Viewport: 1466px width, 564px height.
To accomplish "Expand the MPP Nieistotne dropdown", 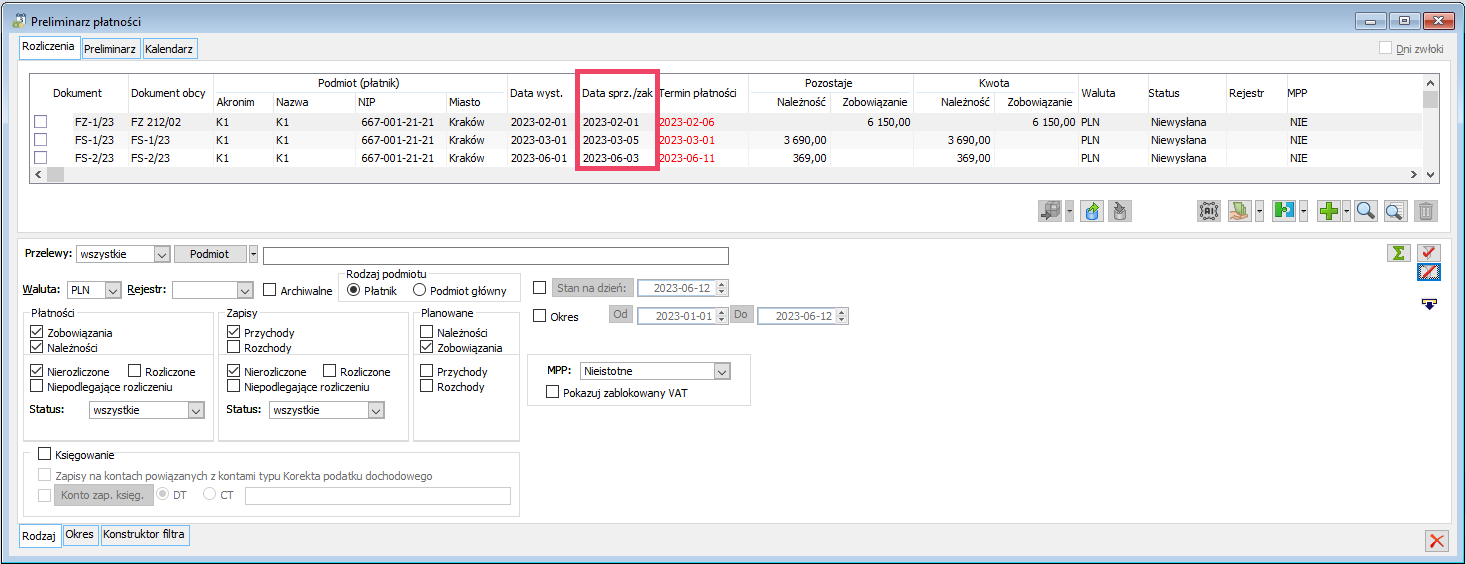I will click(722, 371).
